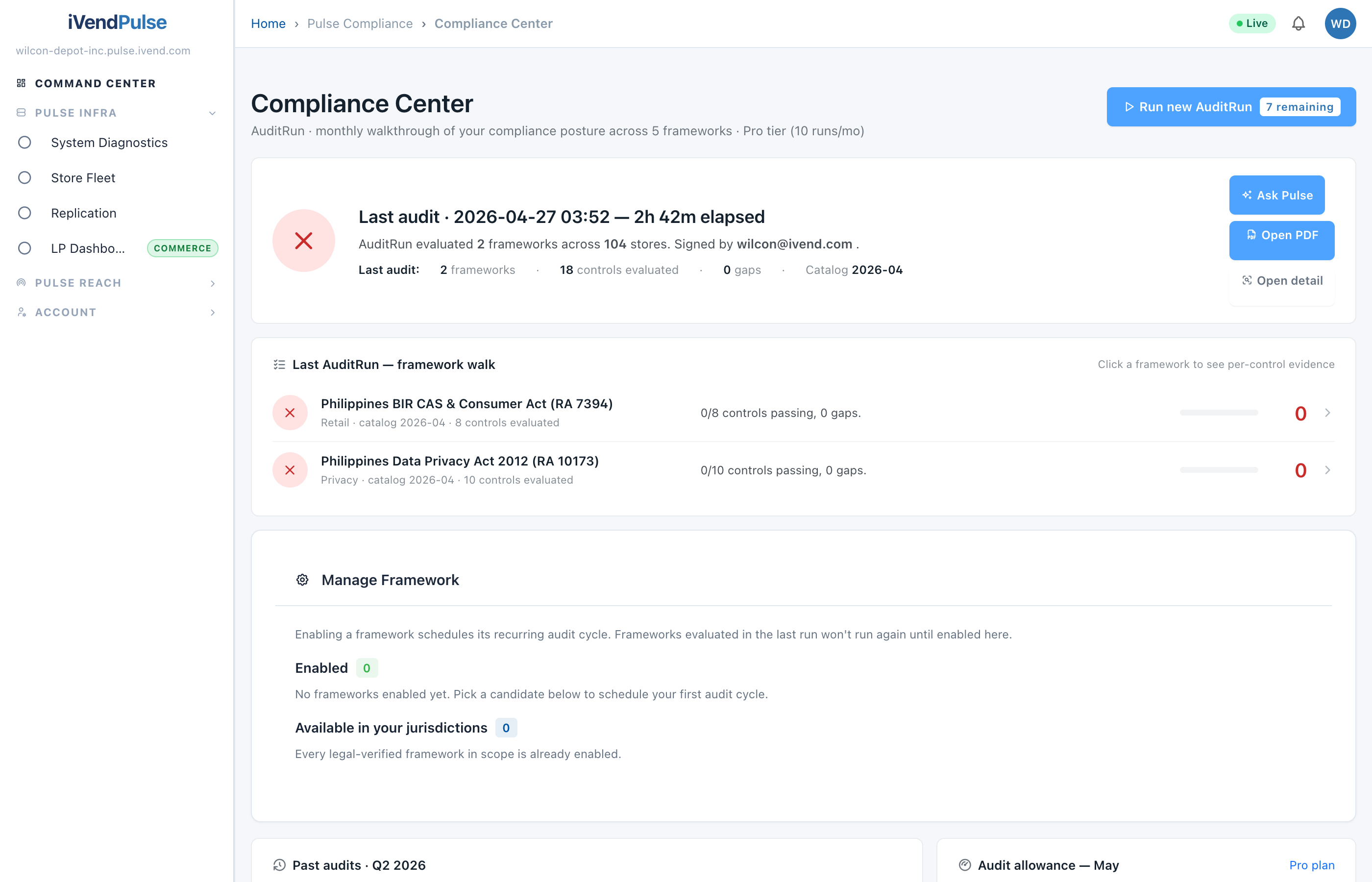The width and height of the screenshot is (1372, 882).
Task: Click wilcon-depot-inc.pulse.ivend.com tenant URL
Action: (103, 50)
